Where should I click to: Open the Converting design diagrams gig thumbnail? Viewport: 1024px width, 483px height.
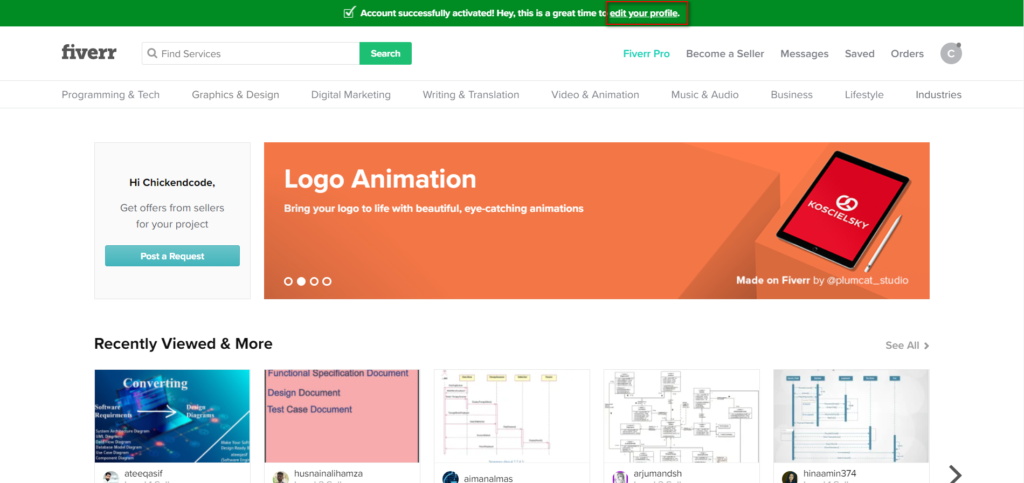point(172,416)
